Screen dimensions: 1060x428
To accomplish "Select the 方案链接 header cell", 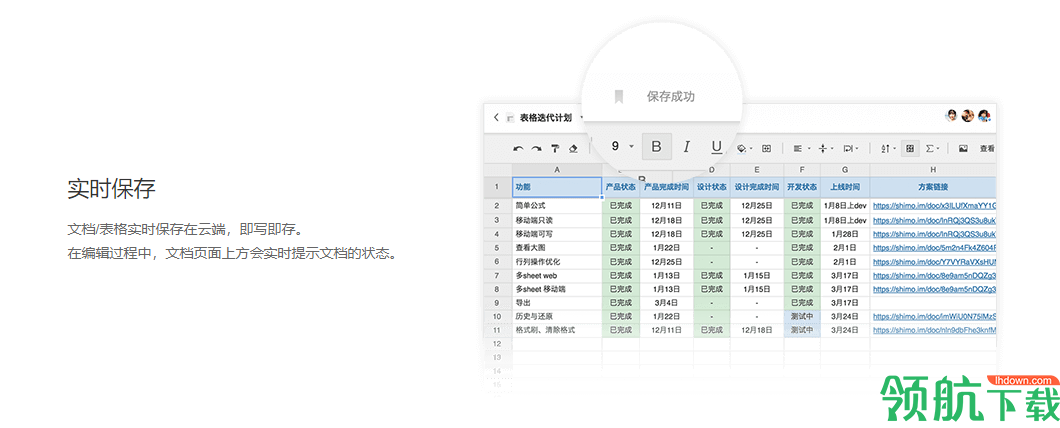I will click(933, 187).
